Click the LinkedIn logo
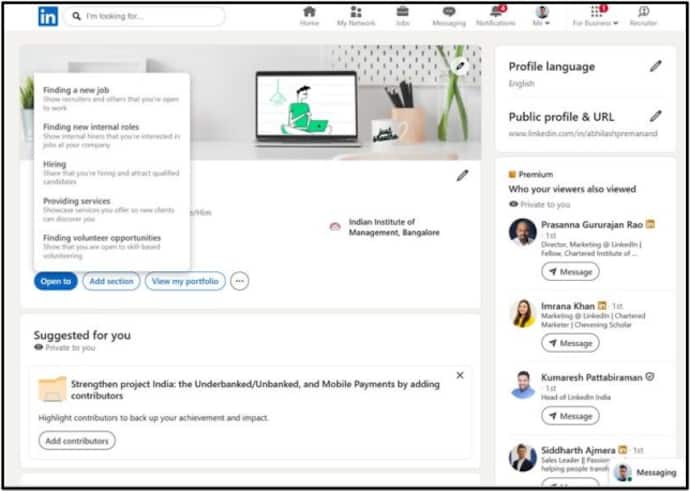690x491 pixels. coord(48,17)
